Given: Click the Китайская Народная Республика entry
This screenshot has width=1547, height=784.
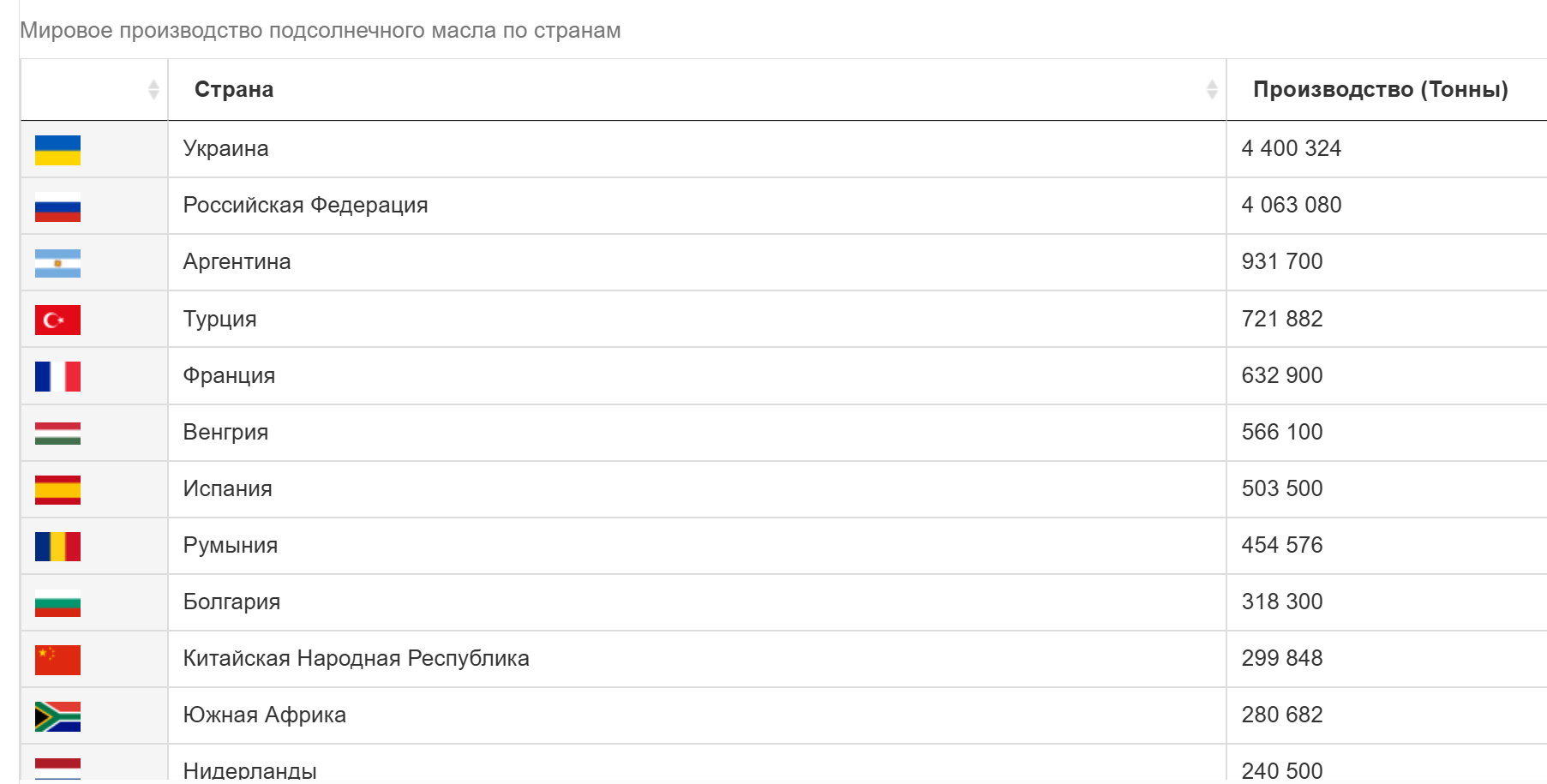Looking at the screenshot, I should (356, 658).
